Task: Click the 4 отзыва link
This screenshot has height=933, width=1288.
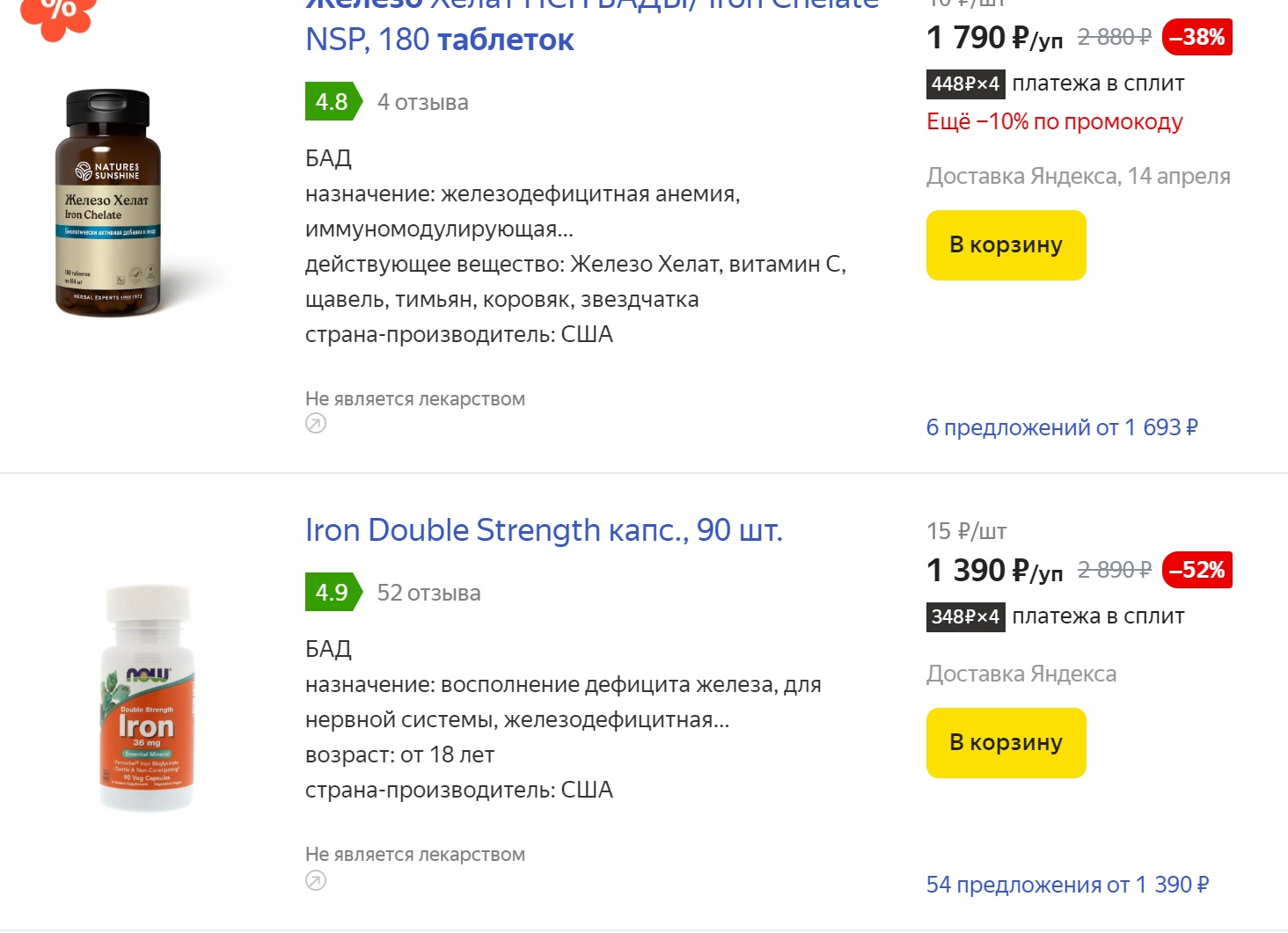Action: tap(423, 102)
